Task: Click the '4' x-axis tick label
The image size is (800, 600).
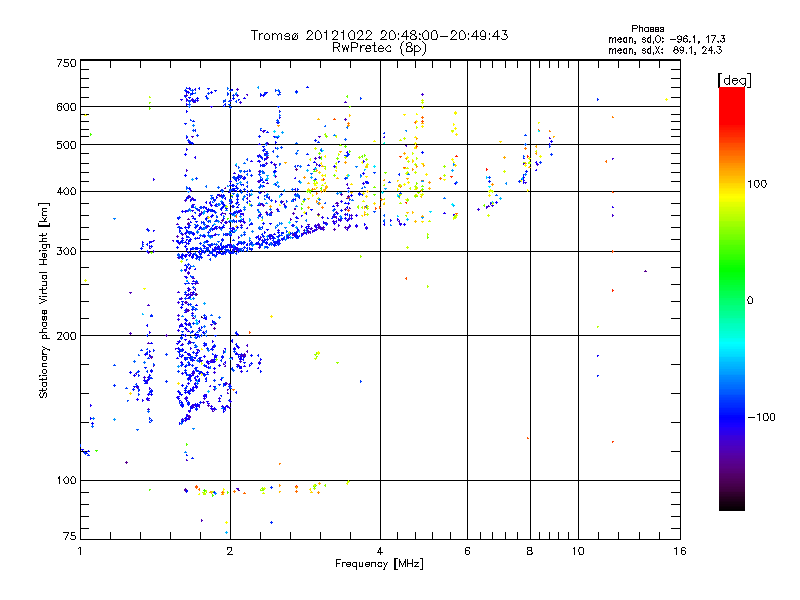Action: click(380, 551)
